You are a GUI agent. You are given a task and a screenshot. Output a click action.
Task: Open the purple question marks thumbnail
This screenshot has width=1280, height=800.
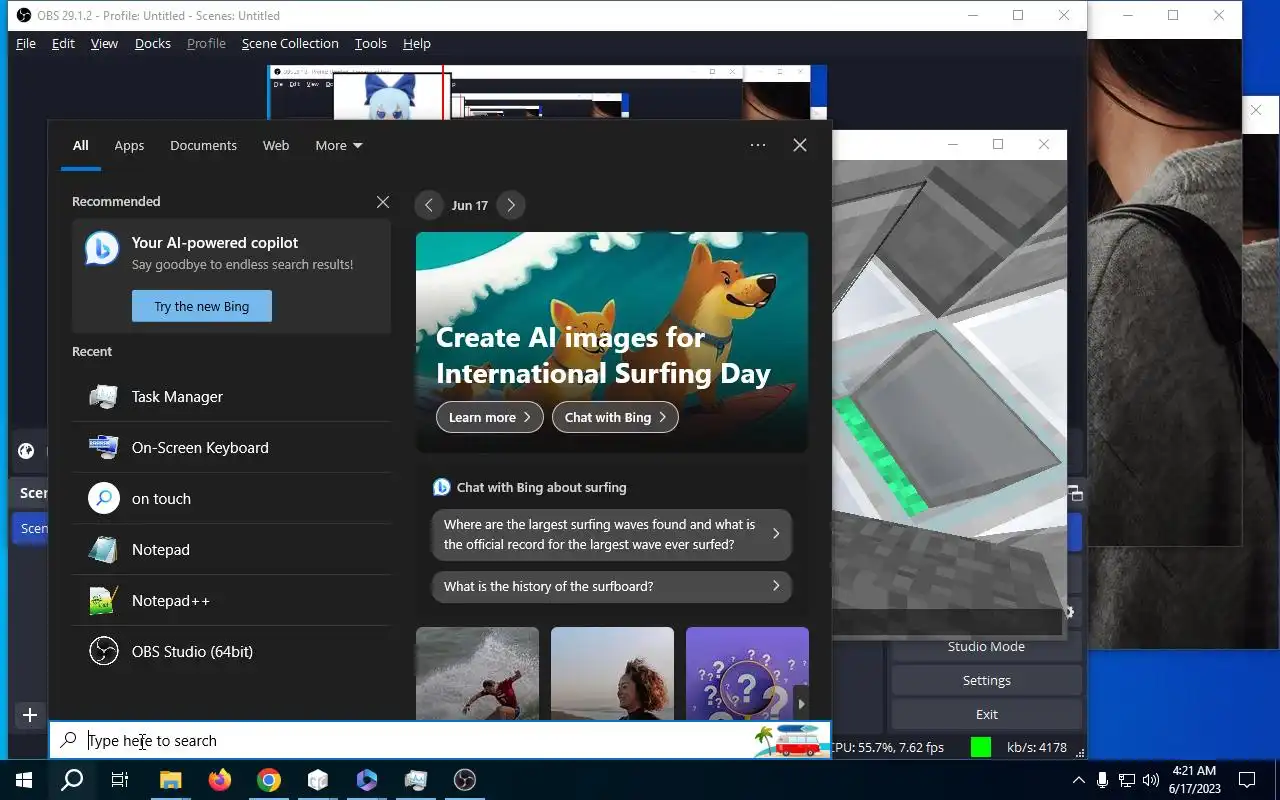click(x=747, y=673)
